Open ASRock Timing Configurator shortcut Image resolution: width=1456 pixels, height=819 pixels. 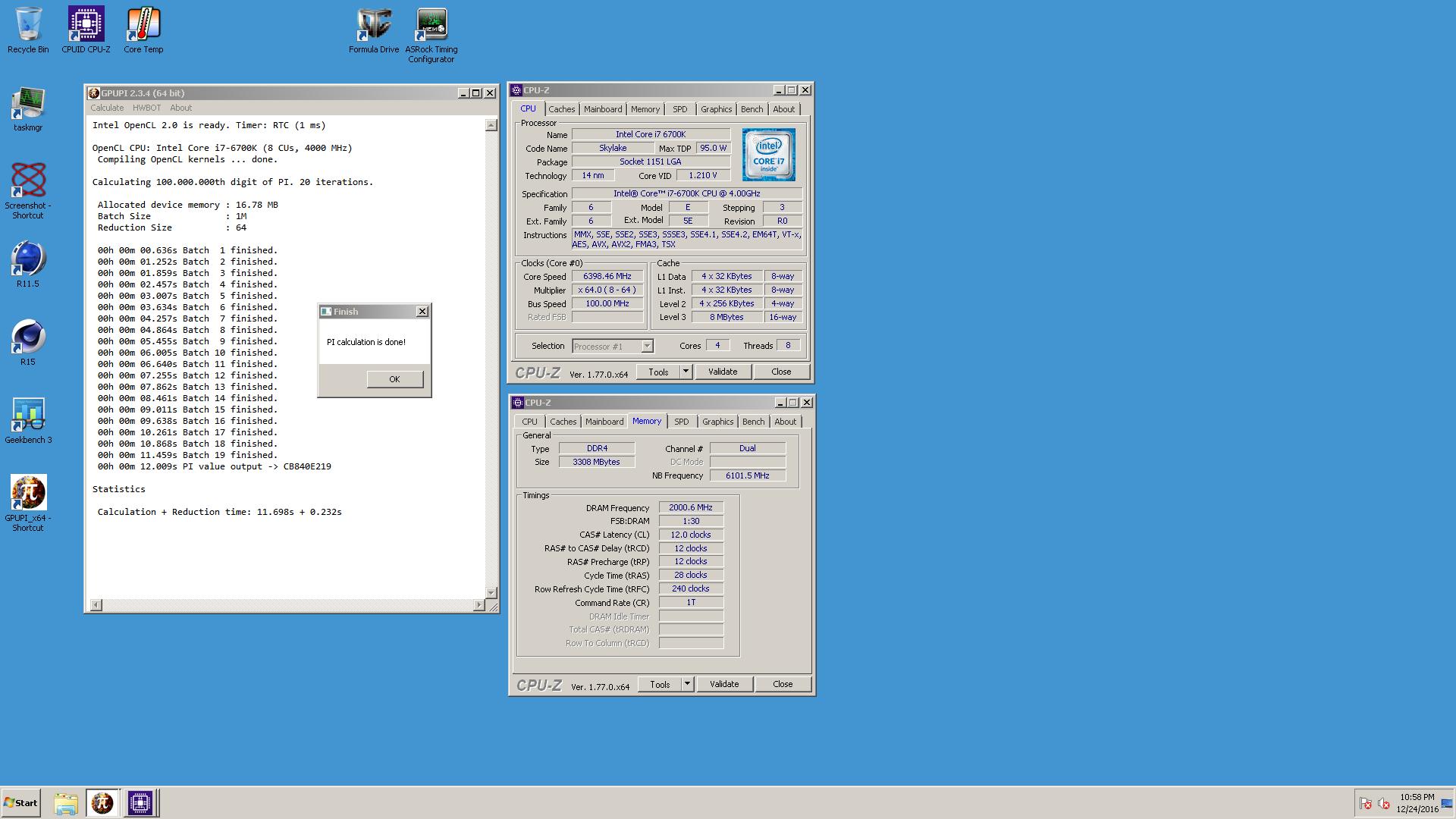coord(431,35)
